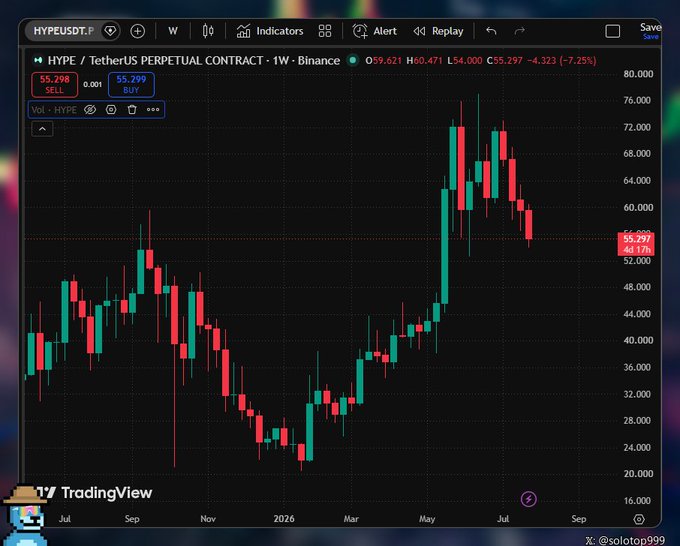This screenshot has width=680, height=546.
Task: Add a symbol to compare with the plus icon
Action: [x=137, y=31]
